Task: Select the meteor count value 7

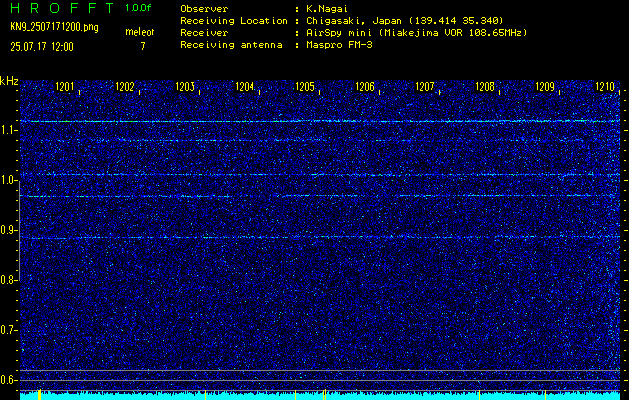Action: pyautogui.click(x=143, y=46)
